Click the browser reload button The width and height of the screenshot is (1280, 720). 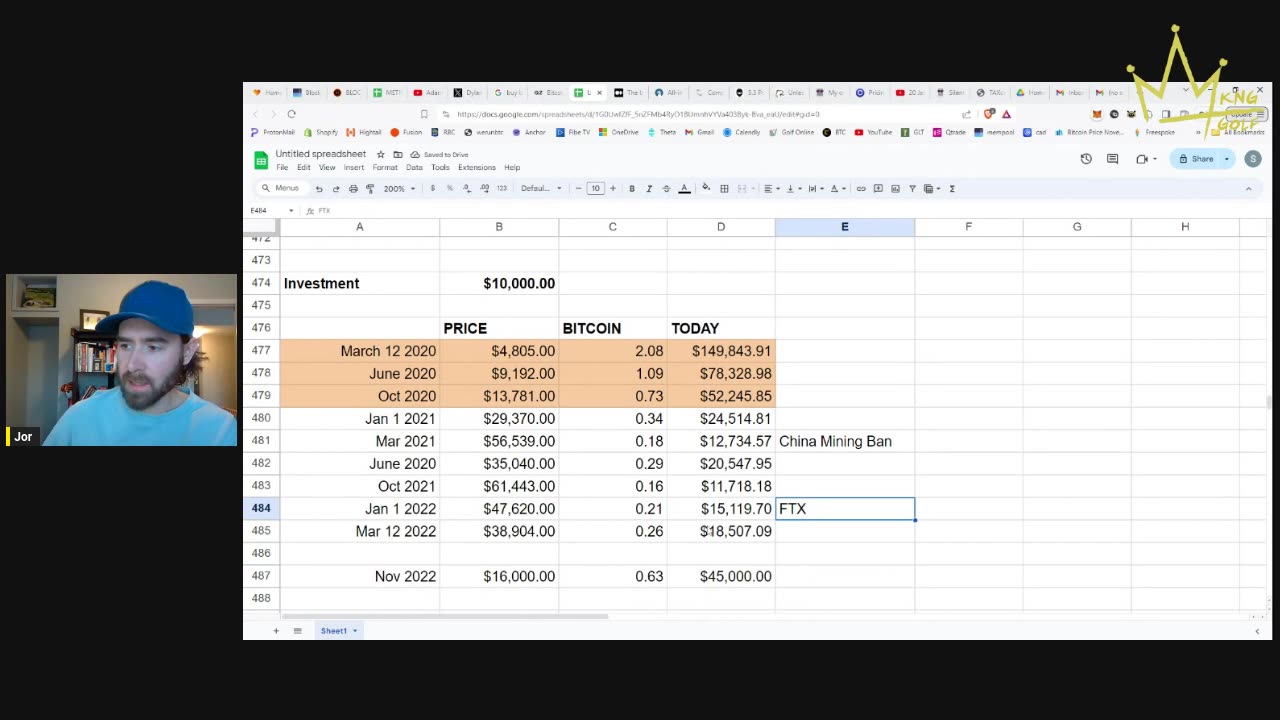click(x=291, y=114)
